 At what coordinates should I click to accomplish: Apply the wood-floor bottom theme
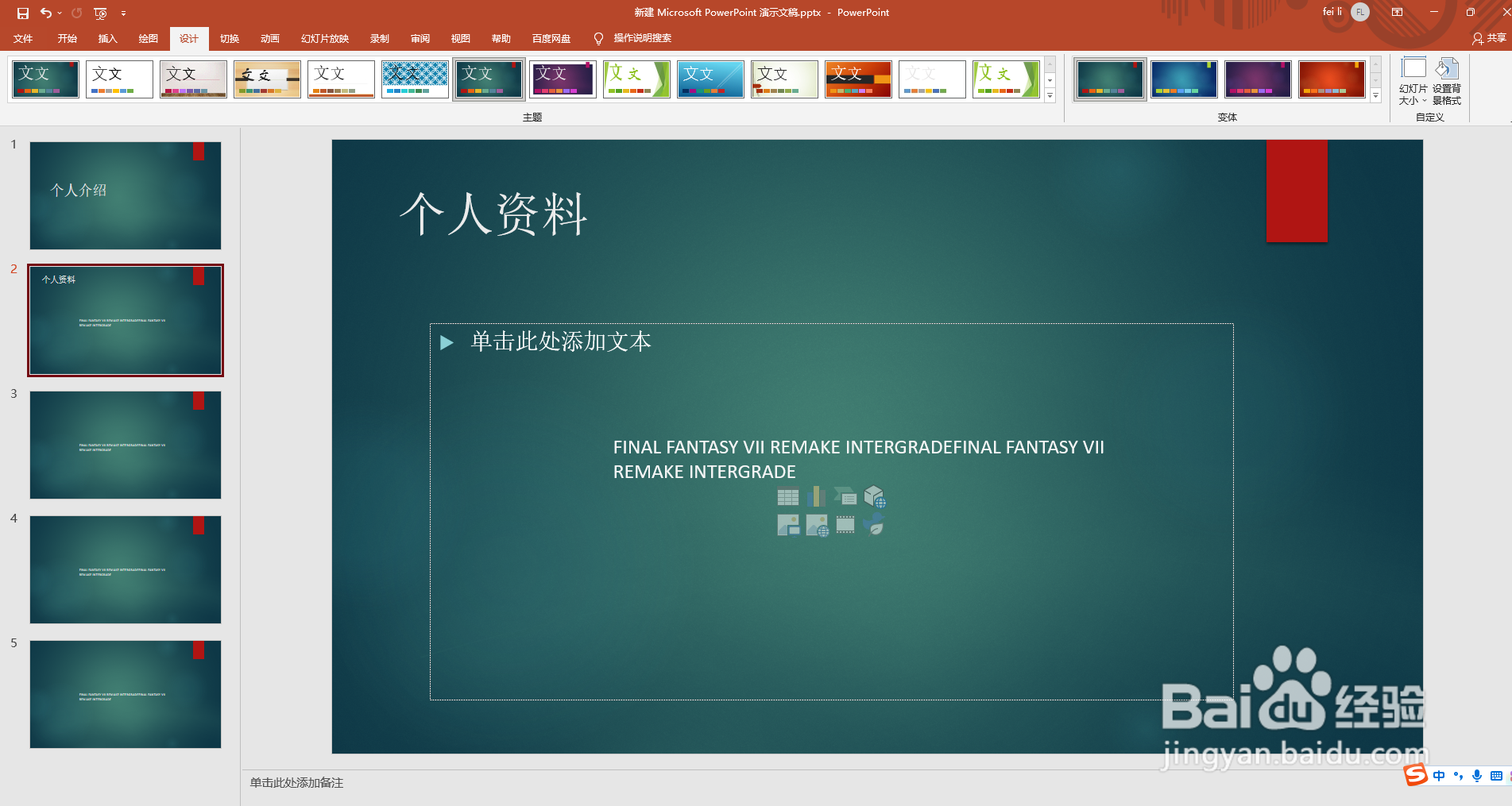193,79
